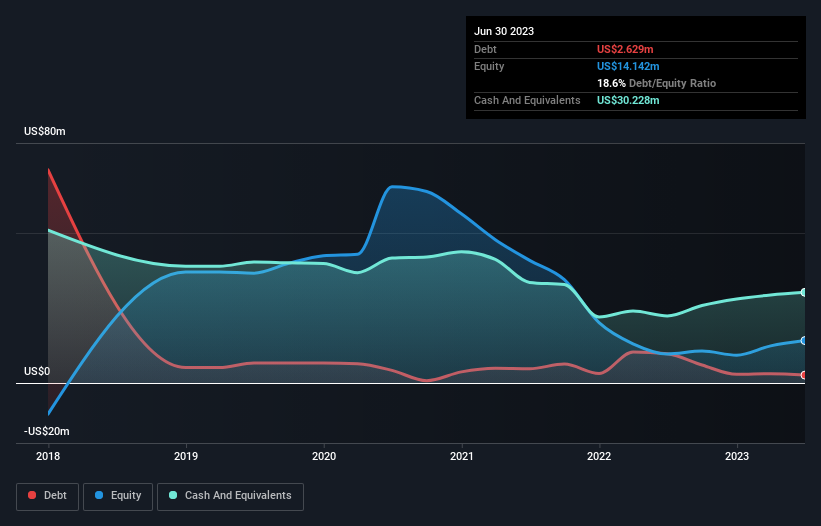Viewport: 821px width, 526px height.
Task: Click the US$0 y-axis label
Action: [x=37, y=371]
